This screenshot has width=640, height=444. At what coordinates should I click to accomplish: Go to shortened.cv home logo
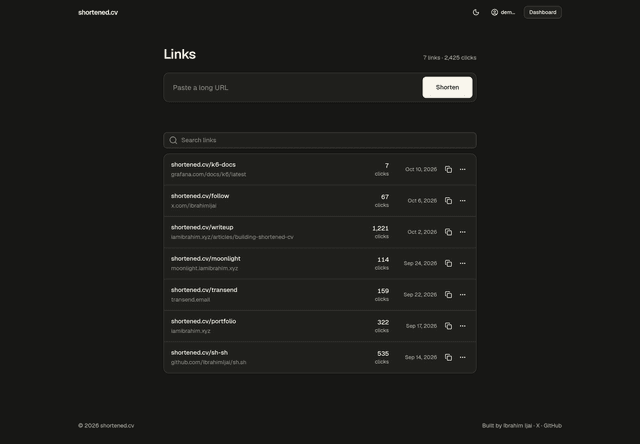(x=98, y=13)
